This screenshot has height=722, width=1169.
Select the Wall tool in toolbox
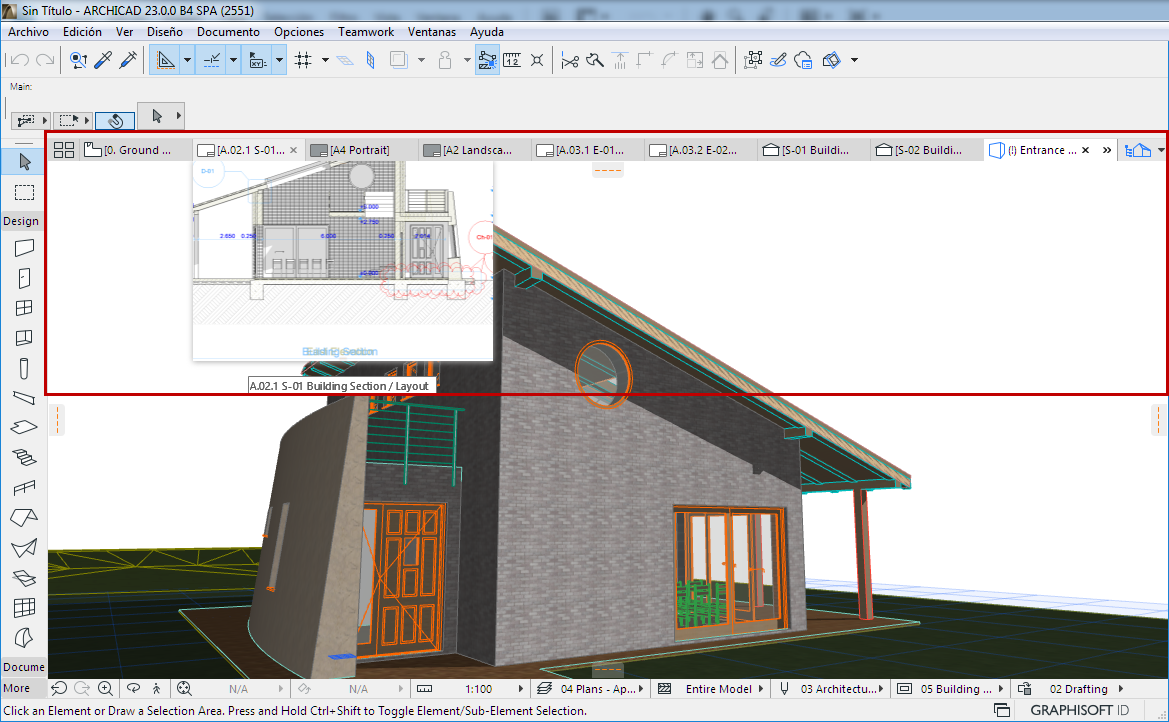click(24, 248)
